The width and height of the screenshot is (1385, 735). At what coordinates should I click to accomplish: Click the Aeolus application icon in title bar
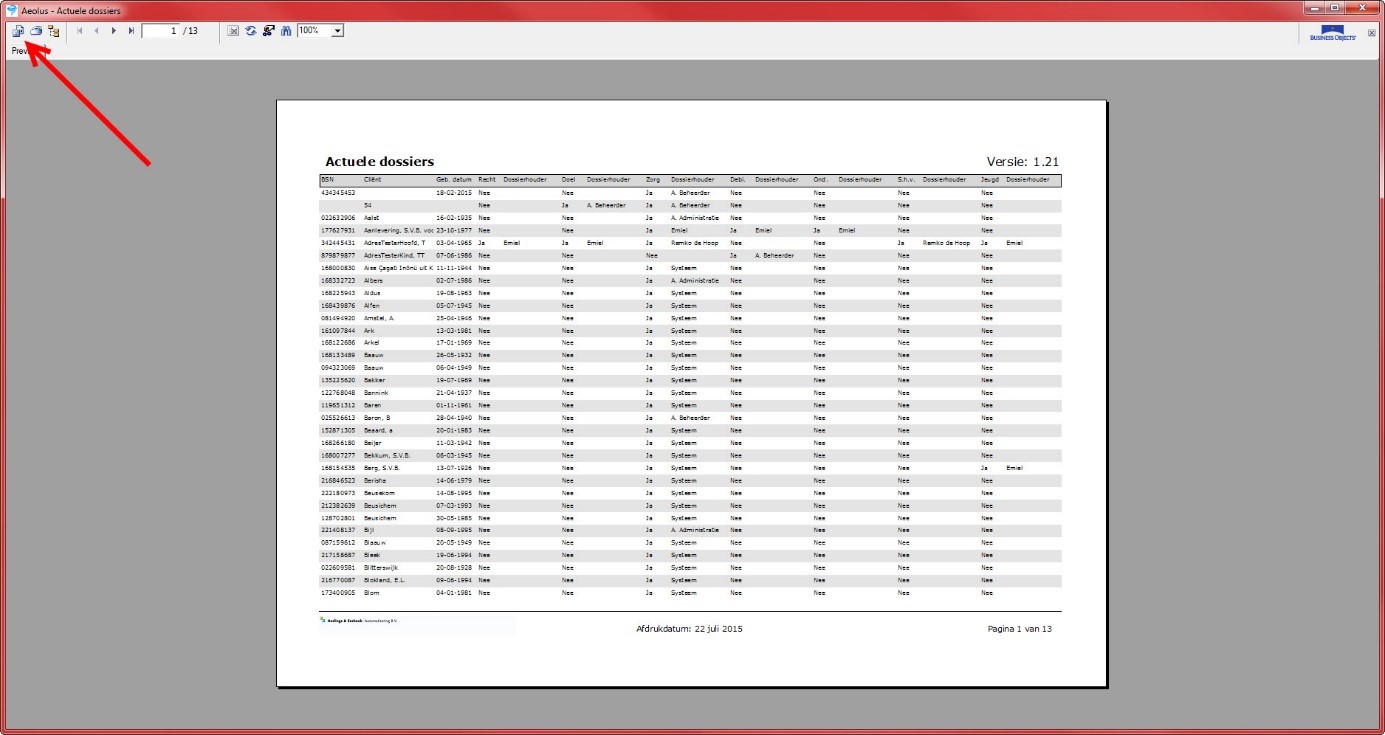(11, 10)
